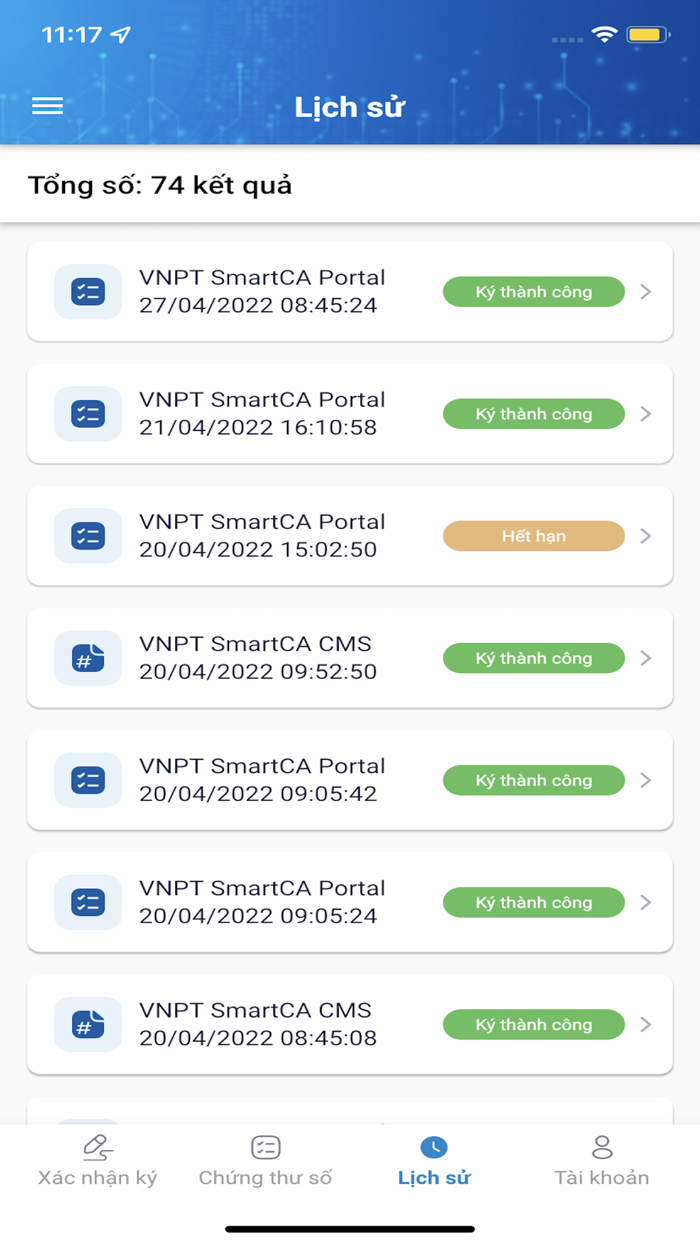Click the battery indicator in the status bar

tap(645, 33)
